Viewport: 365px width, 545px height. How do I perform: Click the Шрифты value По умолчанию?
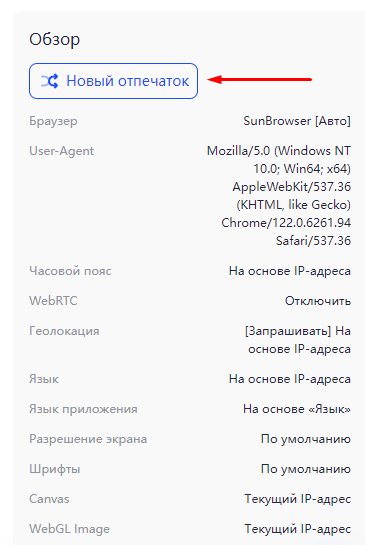coord(306,469)
